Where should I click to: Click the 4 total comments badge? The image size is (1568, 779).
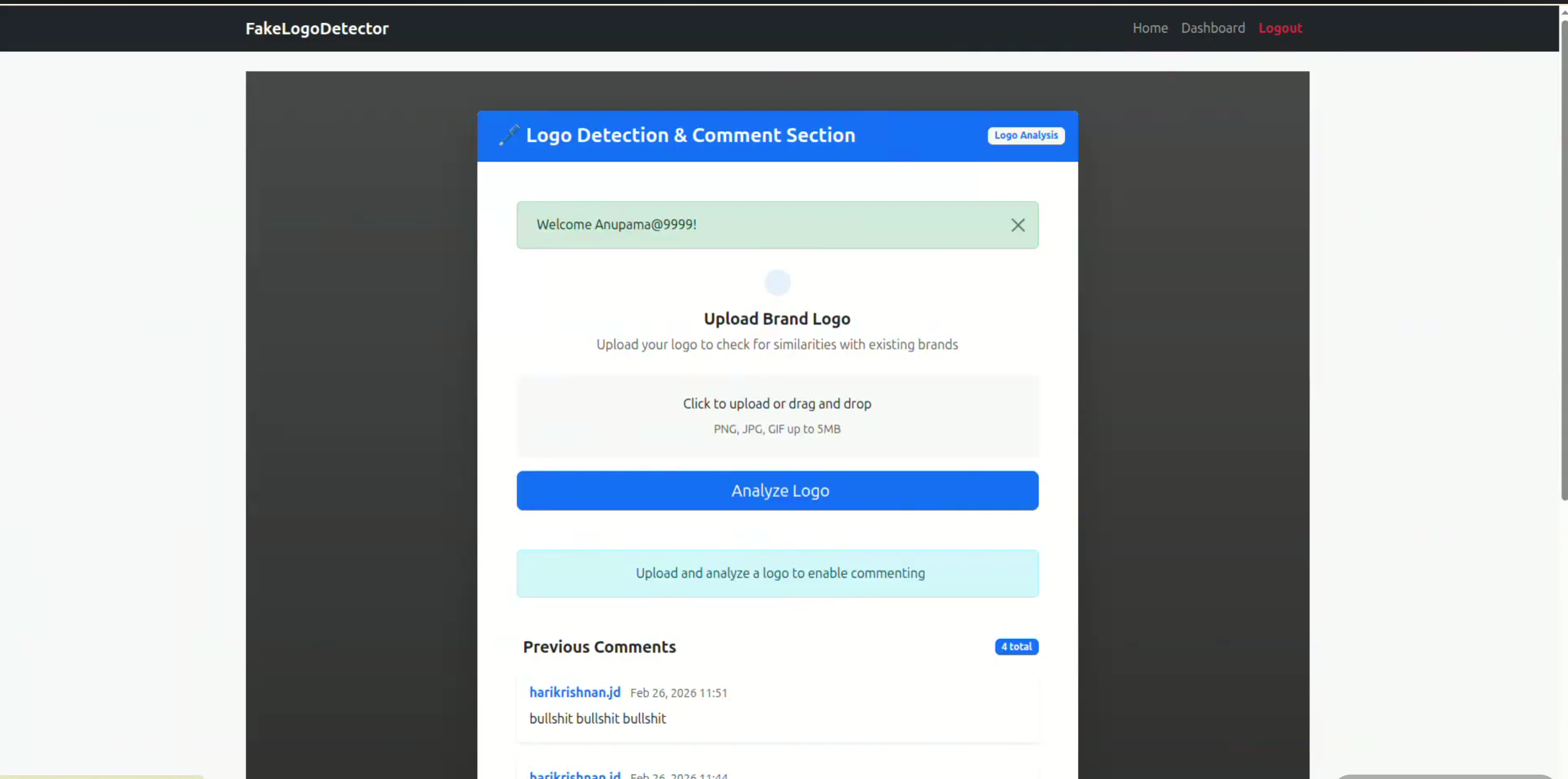1016,646
